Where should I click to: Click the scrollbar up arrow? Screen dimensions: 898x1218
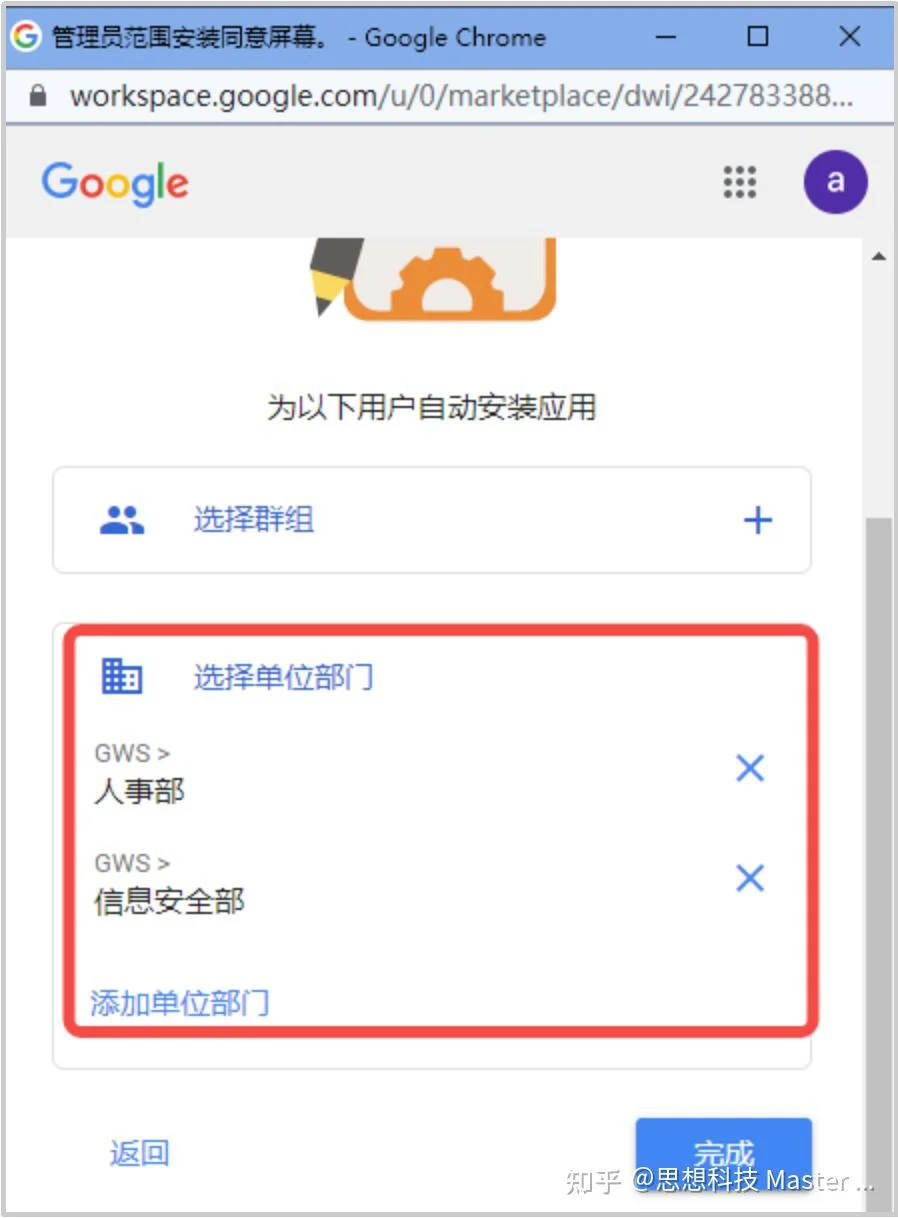point(879,256)
